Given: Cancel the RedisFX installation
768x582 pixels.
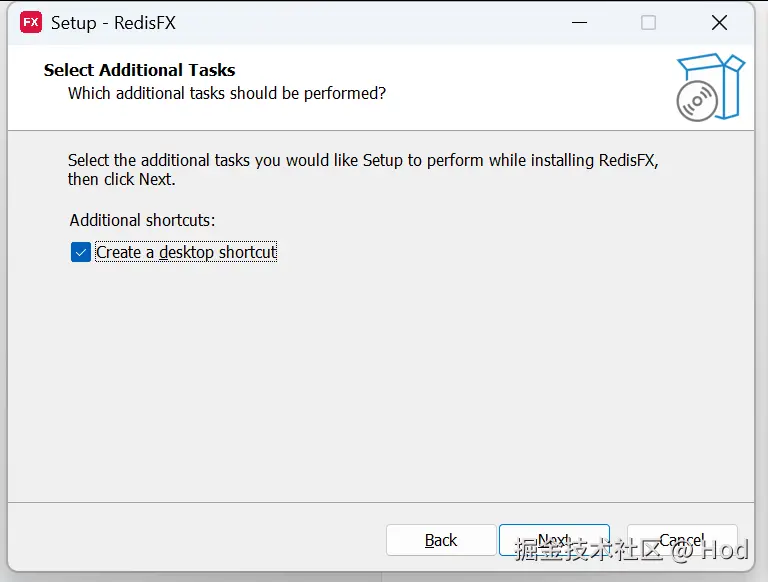Looking at the screenshot, I should (x=682, y=540).
